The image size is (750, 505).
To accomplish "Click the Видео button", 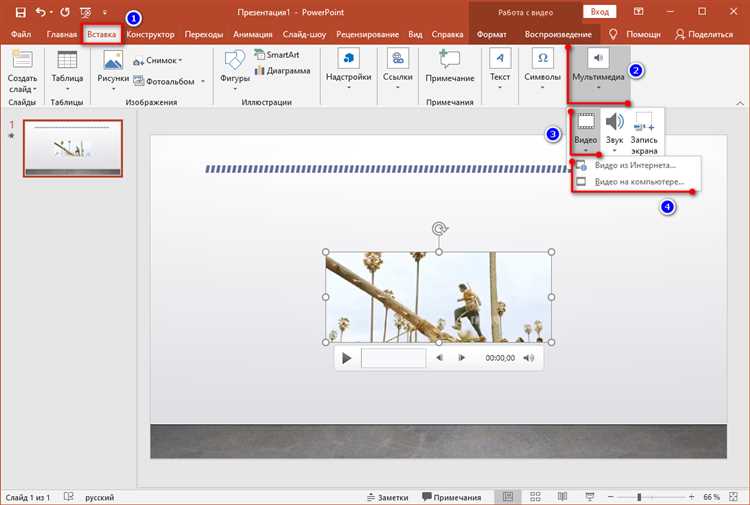I will 585,132.
